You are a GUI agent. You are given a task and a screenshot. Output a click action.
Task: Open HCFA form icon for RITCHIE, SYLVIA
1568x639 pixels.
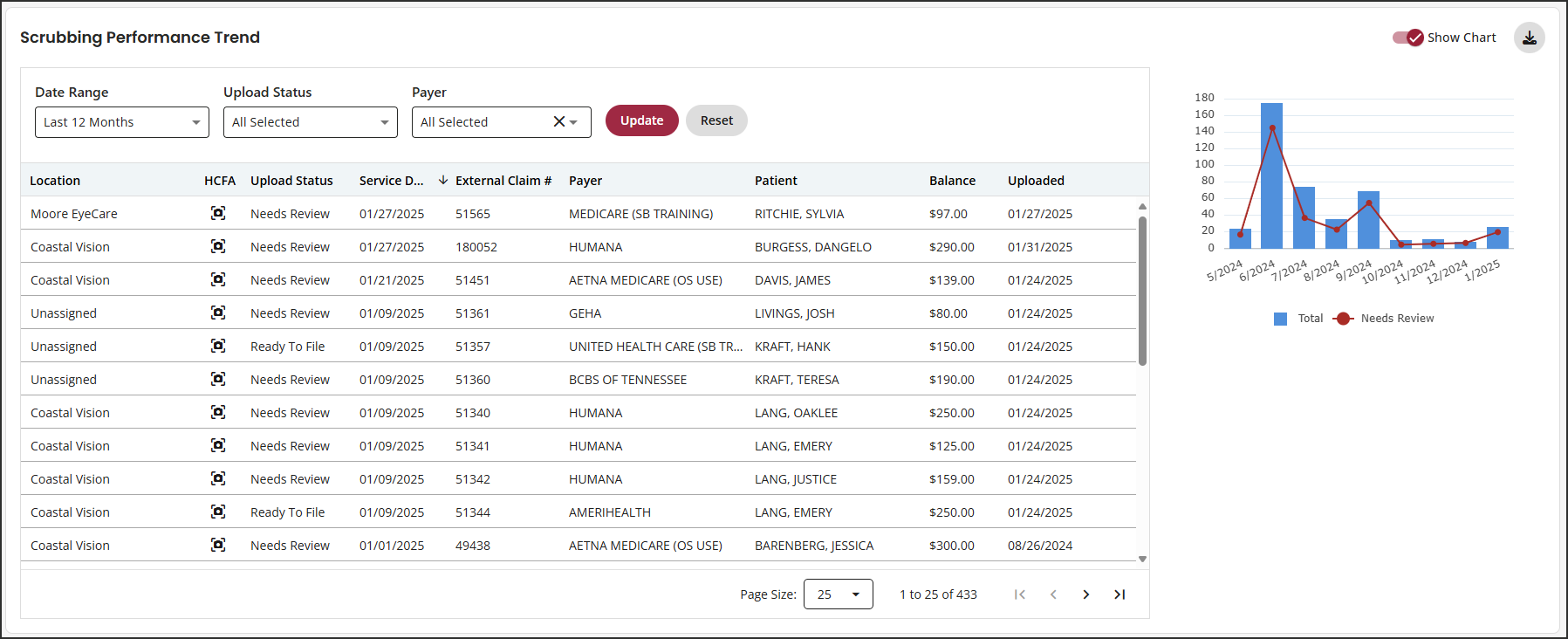pos(218,213)
